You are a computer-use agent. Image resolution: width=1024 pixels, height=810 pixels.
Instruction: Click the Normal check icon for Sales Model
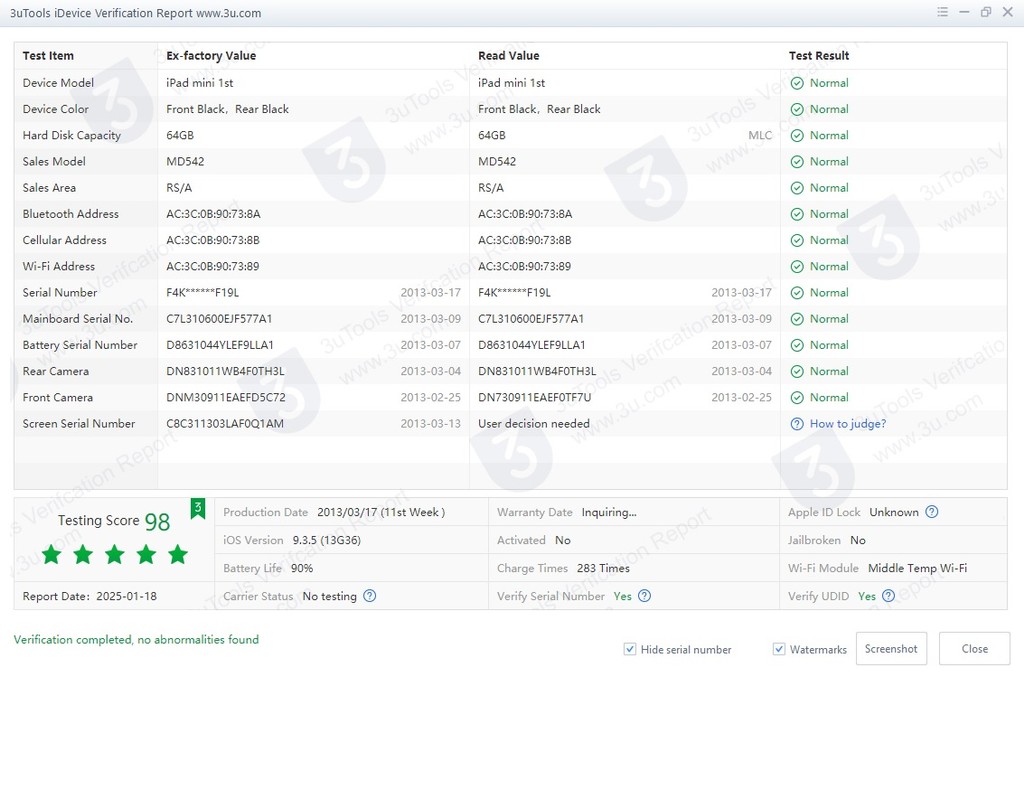[x=797, y=161]
